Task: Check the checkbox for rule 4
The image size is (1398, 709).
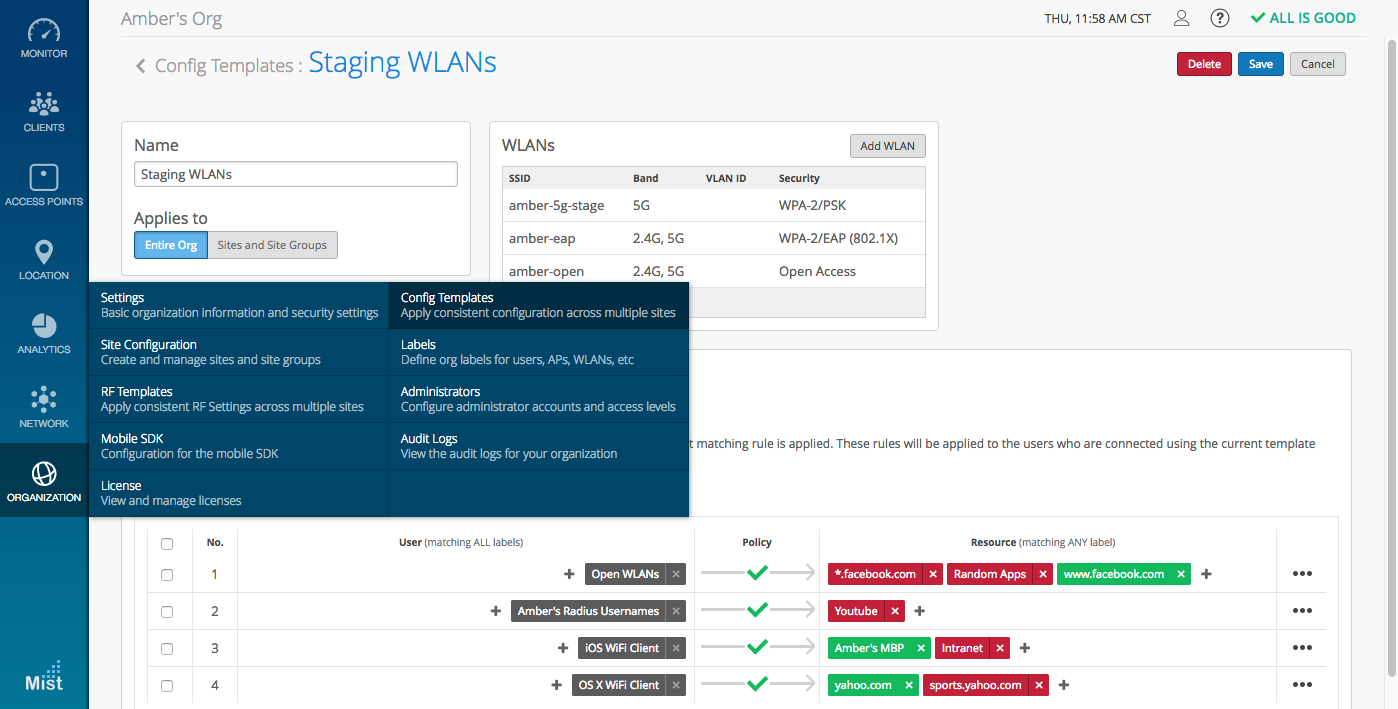Action: tap(167, 686)
